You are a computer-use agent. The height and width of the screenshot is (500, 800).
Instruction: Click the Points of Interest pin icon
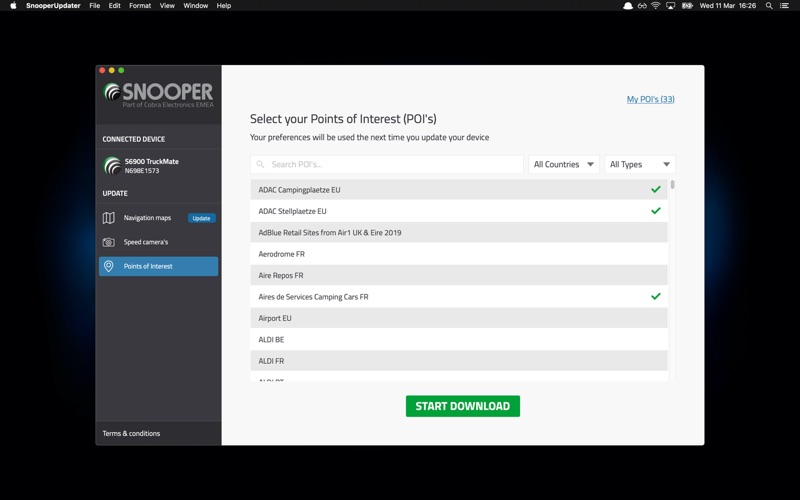click(x=109, y=266)
